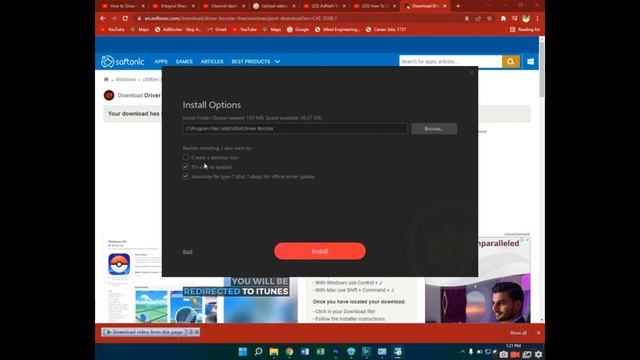Open the Gmail bookmark
The image size is (640, 360).
[217, 29]
